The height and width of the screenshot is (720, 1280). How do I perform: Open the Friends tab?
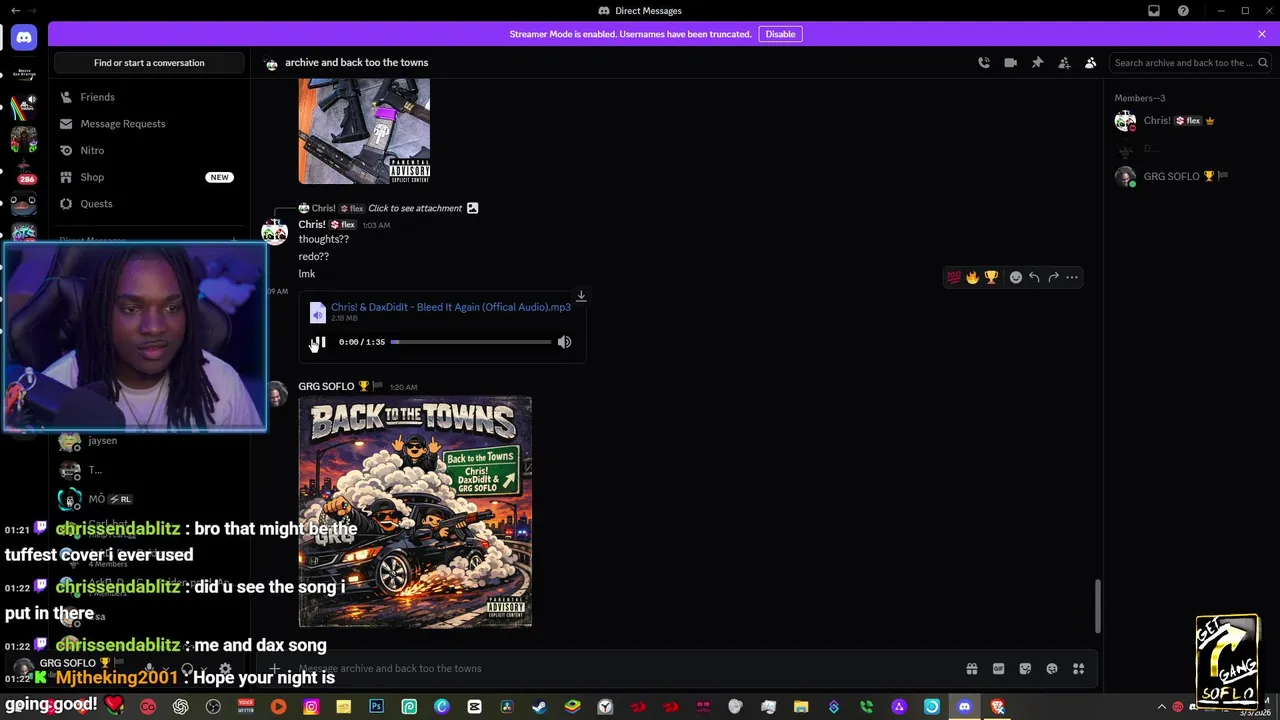[150, 97]
